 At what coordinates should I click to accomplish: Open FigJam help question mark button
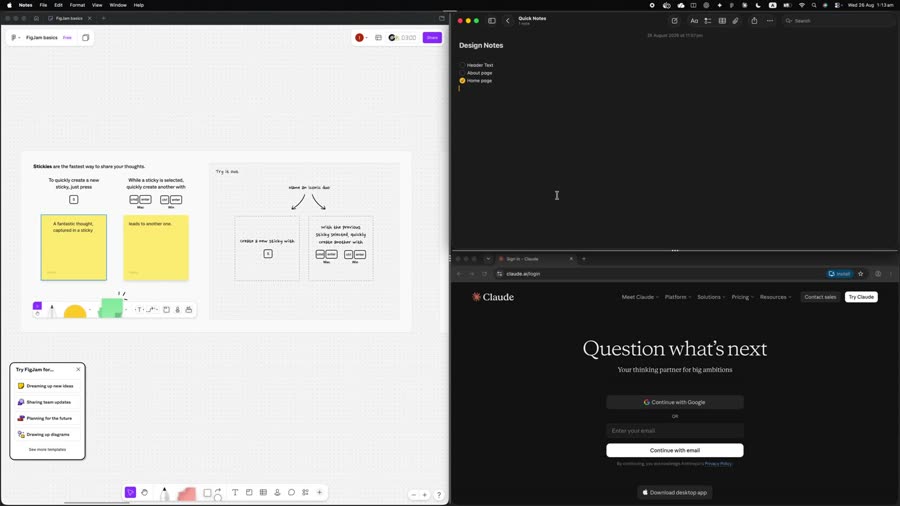pyautogui.click(x=439, y=495)
